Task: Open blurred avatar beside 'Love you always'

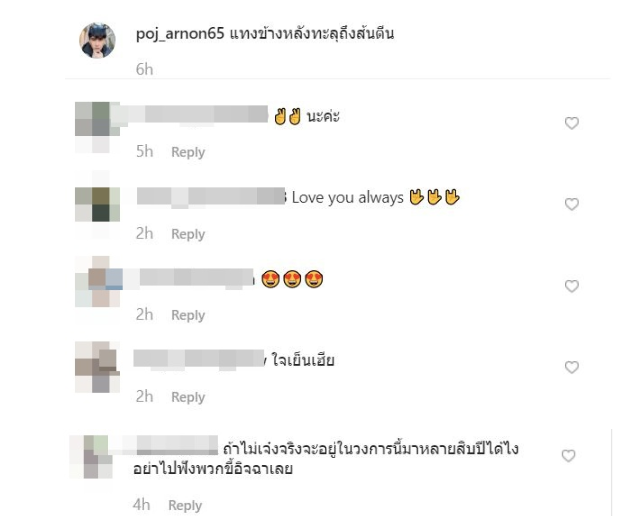Action: pos(97,204)
